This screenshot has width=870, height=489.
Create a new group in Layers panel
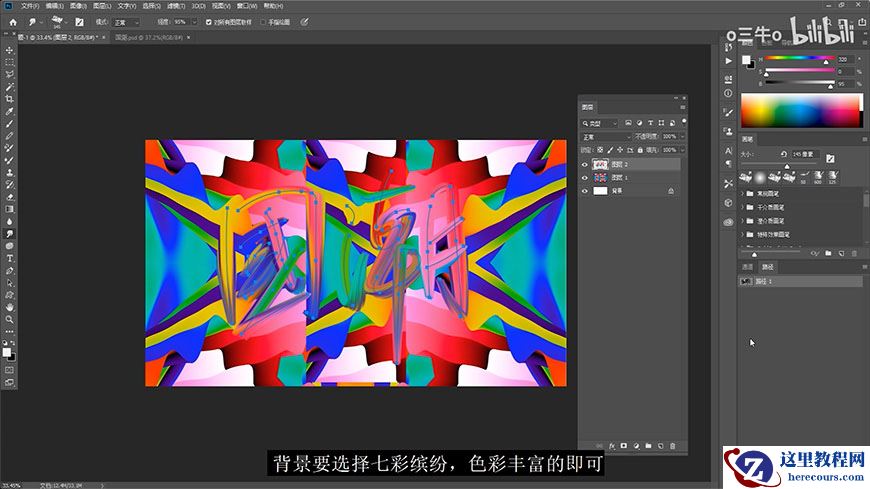coord(648,446)
